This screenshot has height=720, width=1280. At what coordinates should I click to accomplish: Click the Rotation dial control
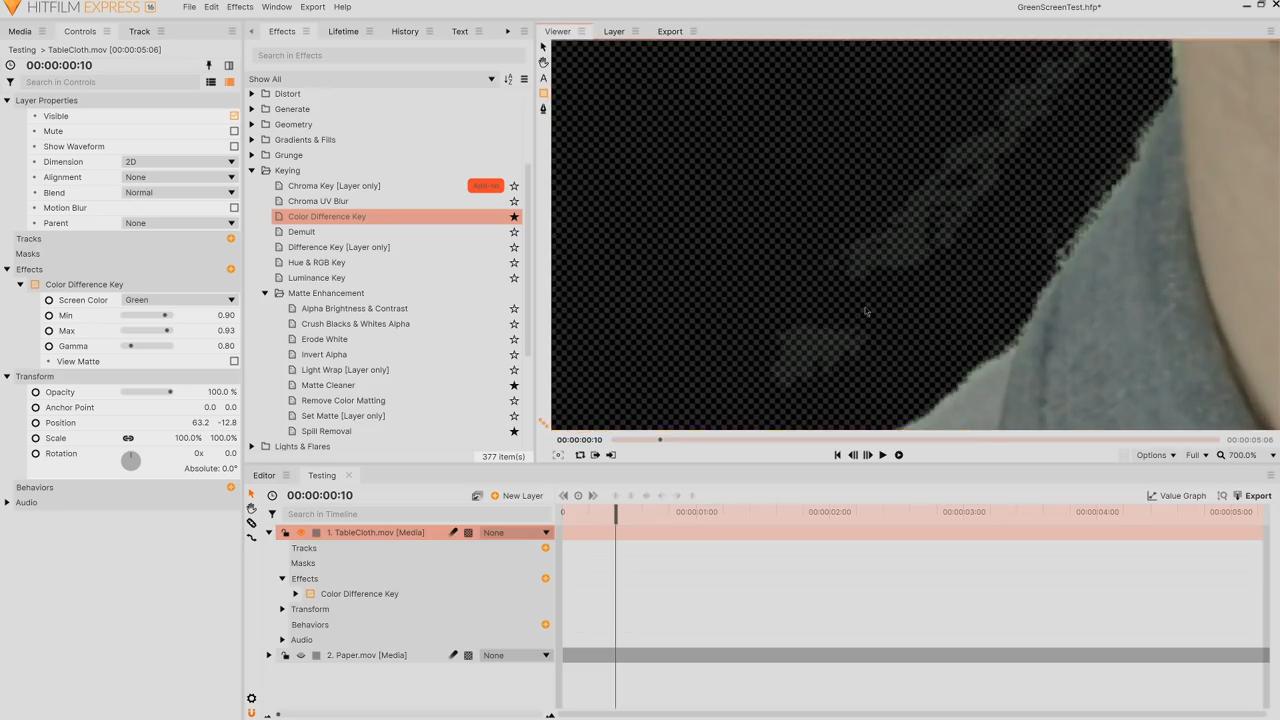(x=131, y=460)
